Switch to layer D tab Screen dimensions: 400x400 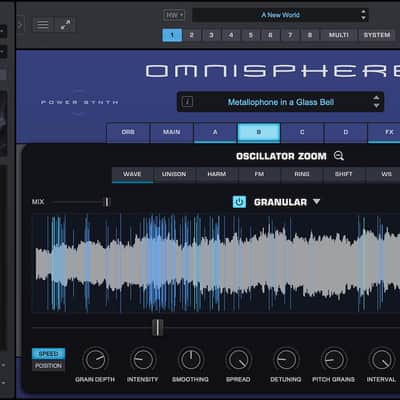coord(346,133)
